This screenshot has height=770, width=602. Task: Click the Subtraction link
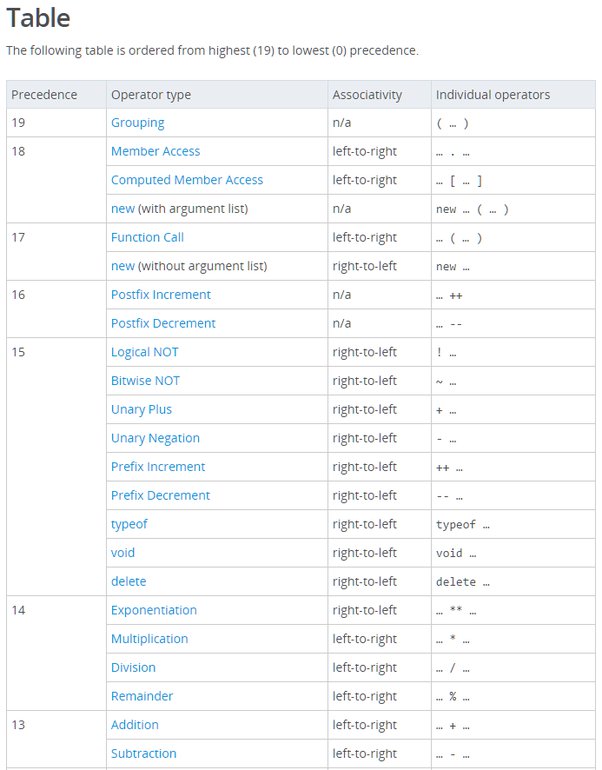(143, 753)
